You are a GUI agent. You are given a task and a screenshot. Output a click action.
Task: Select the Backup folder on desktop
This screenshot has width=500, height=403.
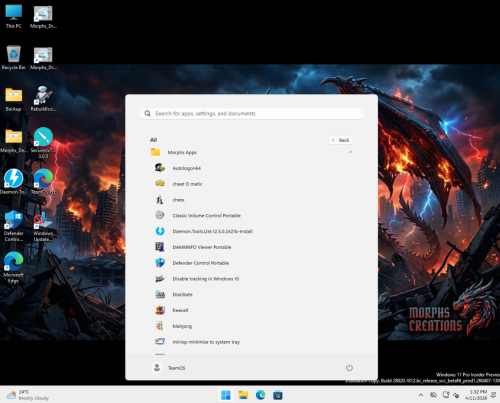point(14,99)
